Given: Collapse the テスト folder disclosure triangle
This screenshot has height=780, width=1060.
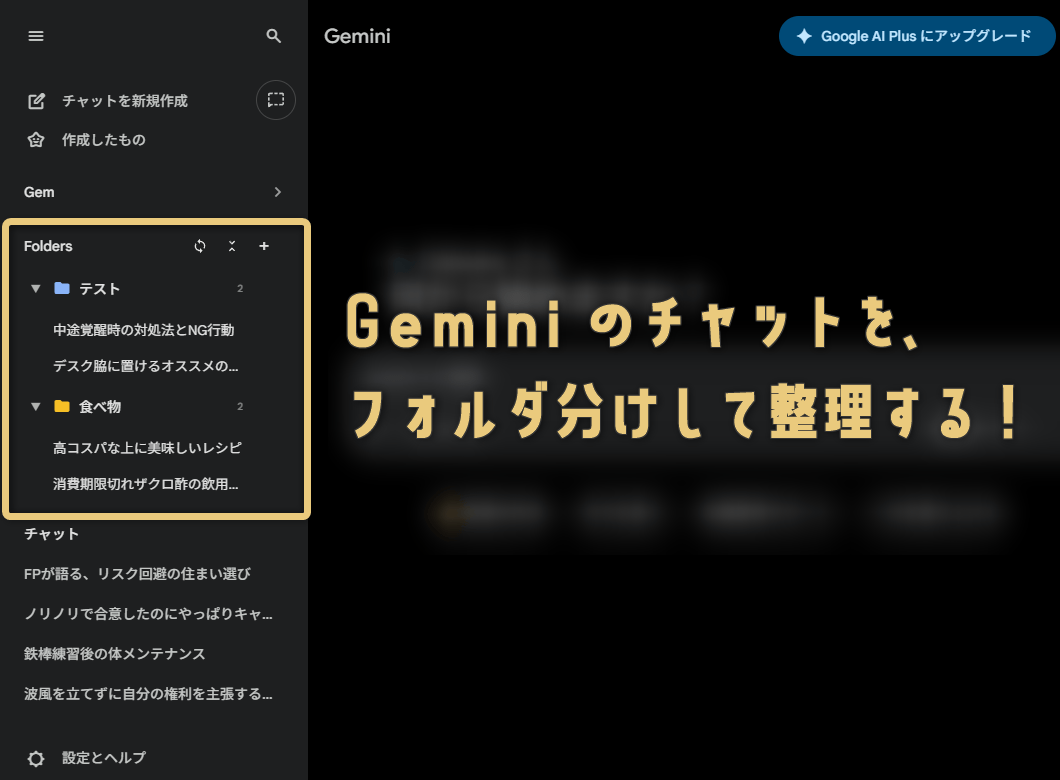Looking at the screenshot, I should pos(36,288).
